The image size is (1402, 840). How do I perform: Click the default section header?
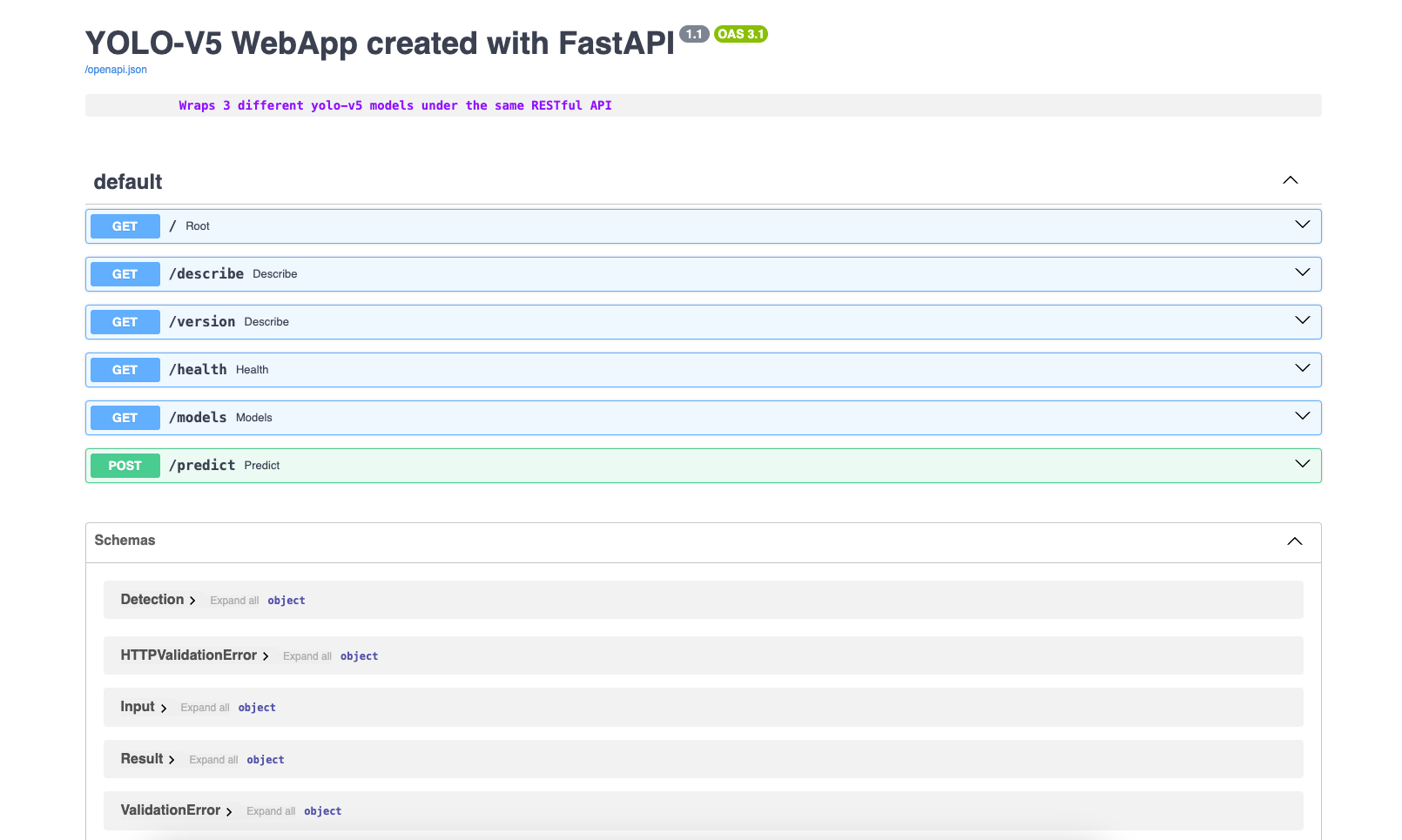click(128, 181)
